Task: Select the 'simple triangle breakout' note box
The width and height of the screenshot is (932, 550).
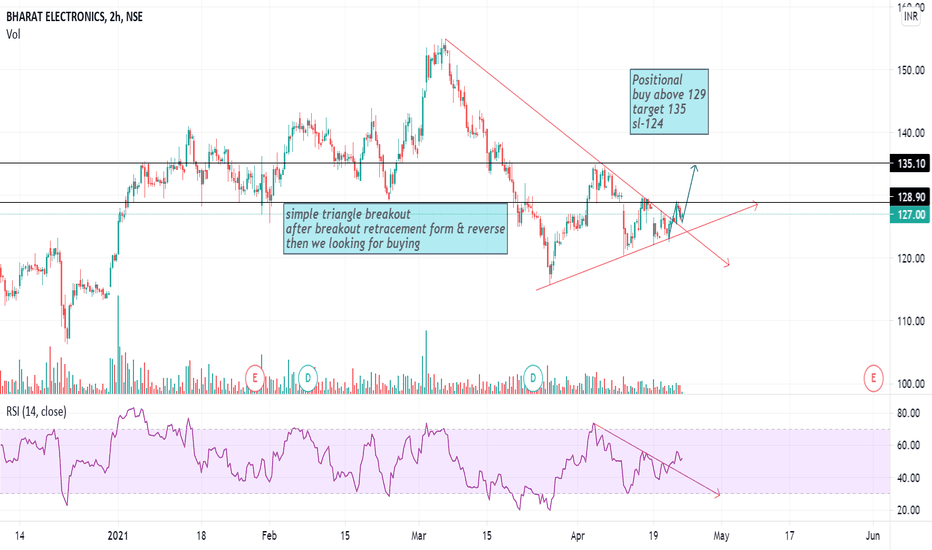Action: pos(395,229)
